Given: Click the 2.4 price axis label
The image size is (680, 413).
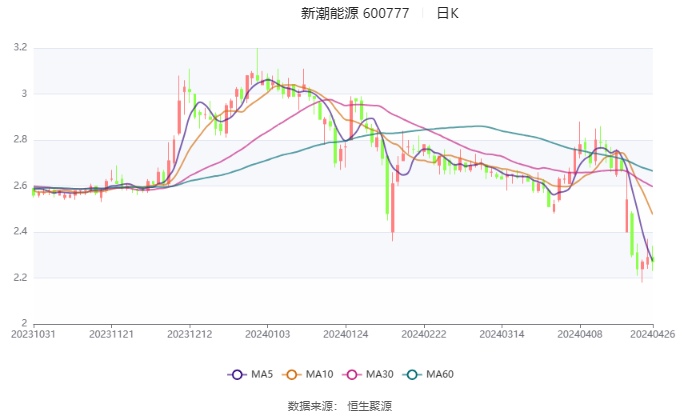Looking at the screenshot, I should 20,231.
